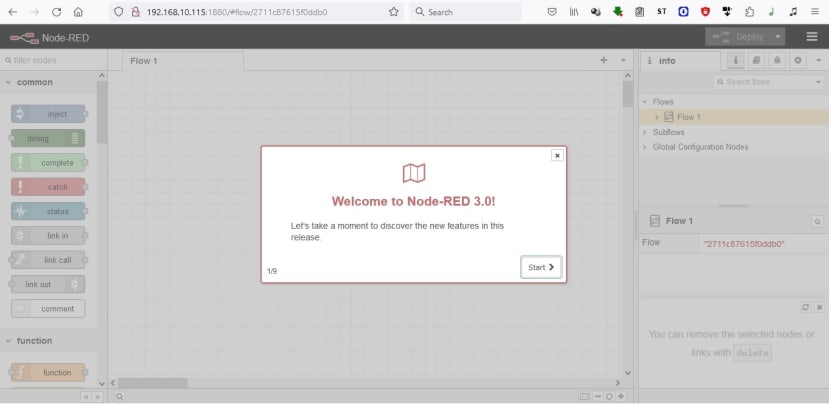Viewport: 829px width, 404px height.
Task: Expand Global Configuration Nodes section
Action: pyautogui.click(x=644, y=147)
